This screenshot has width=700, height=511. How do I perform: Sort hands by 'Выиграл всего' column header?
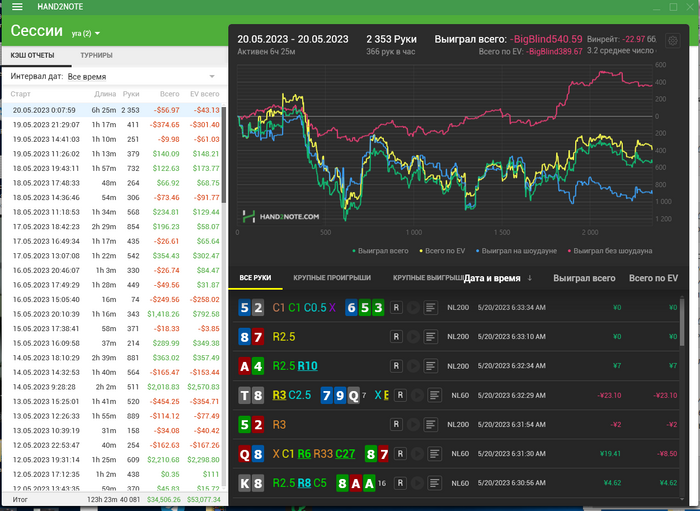584,278
